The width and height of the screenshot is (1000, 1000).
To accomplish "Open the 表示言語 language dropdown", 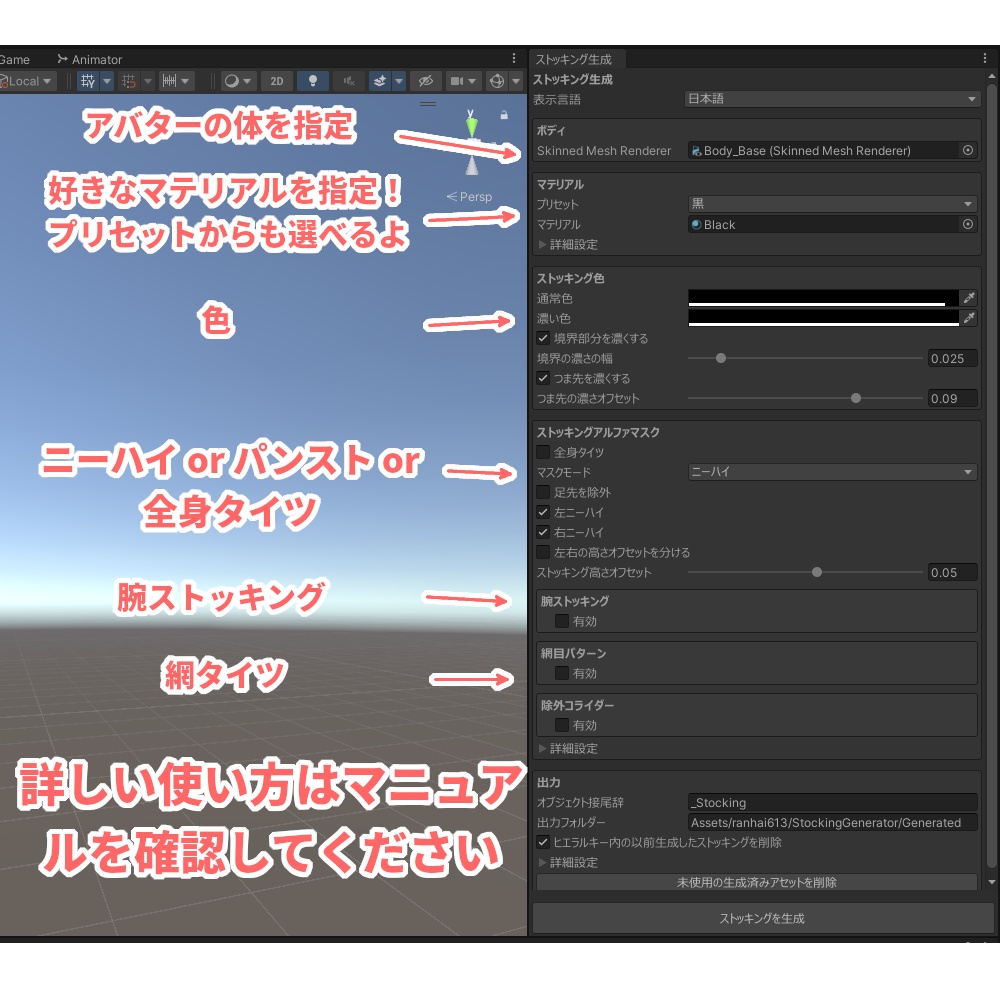I will pyautogui.click(x=832, y=99).
